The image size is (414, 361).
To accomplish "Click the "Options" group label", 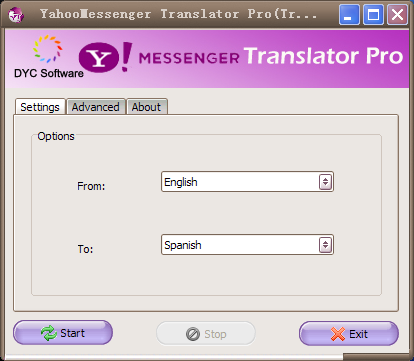I will [x=56, y=136].
